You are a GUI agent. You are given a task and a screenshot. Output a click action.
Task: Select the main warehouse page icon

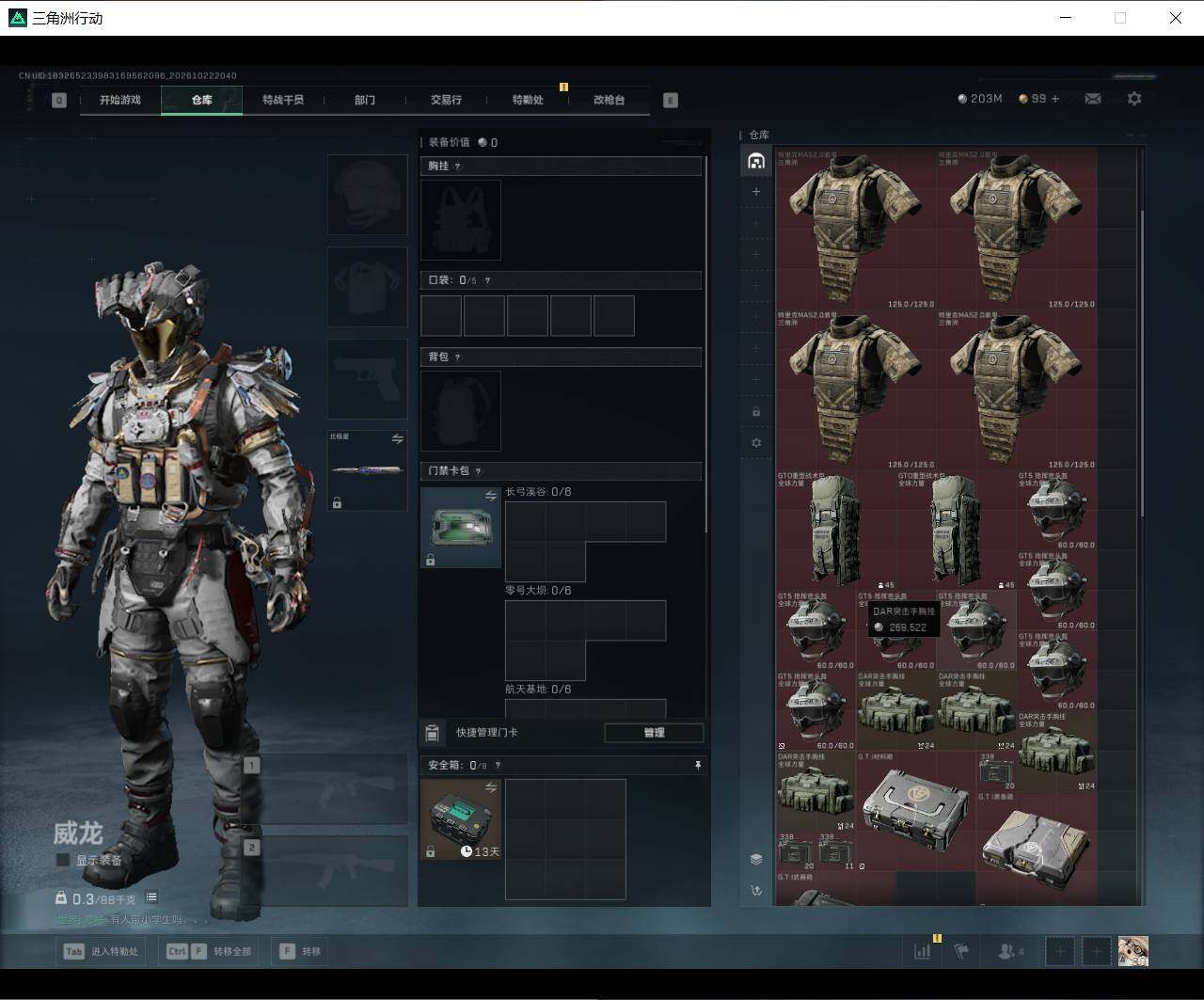tap(756, 161)
